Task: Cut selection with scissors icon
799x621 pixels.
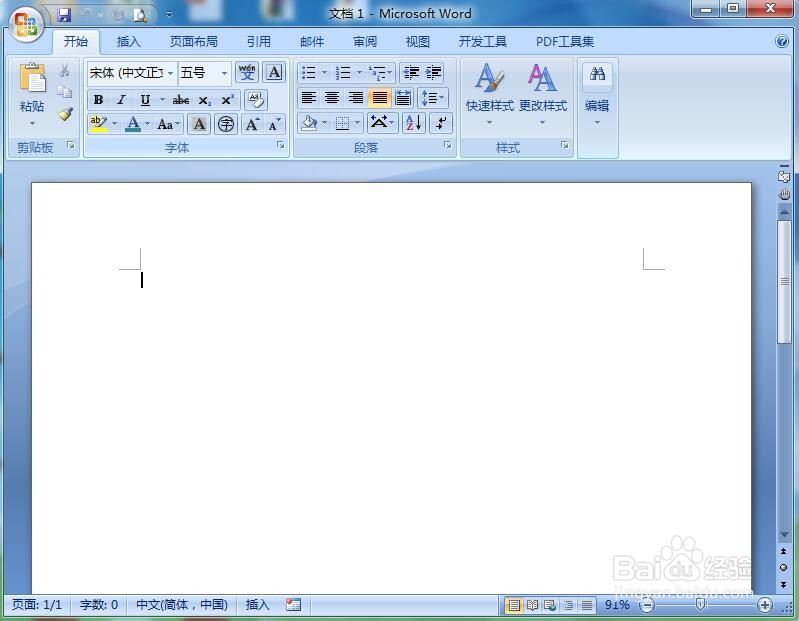Action: click(x=64, y=70)
